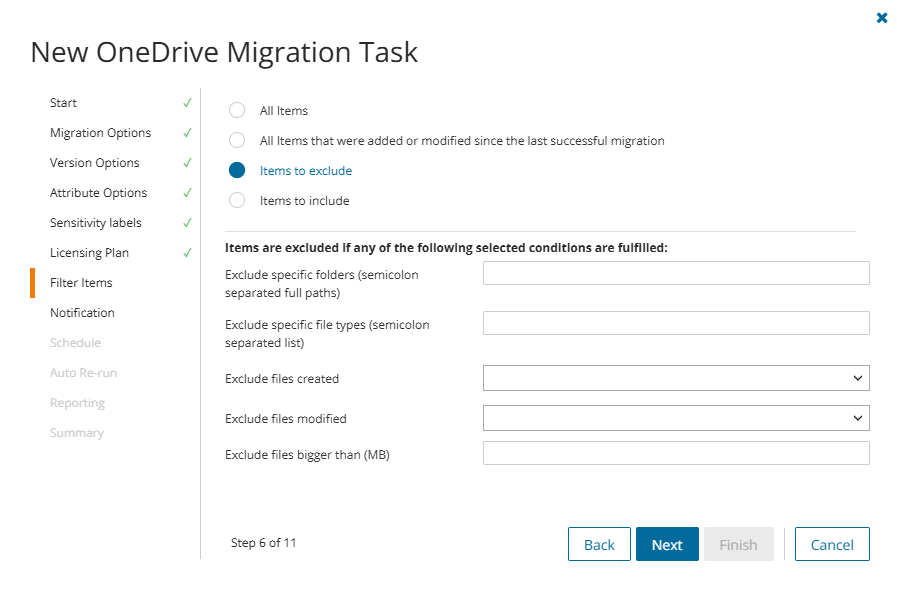Select the Items to exclude radio button
This screenshot has width=900, height=591.
pos(237,171)
